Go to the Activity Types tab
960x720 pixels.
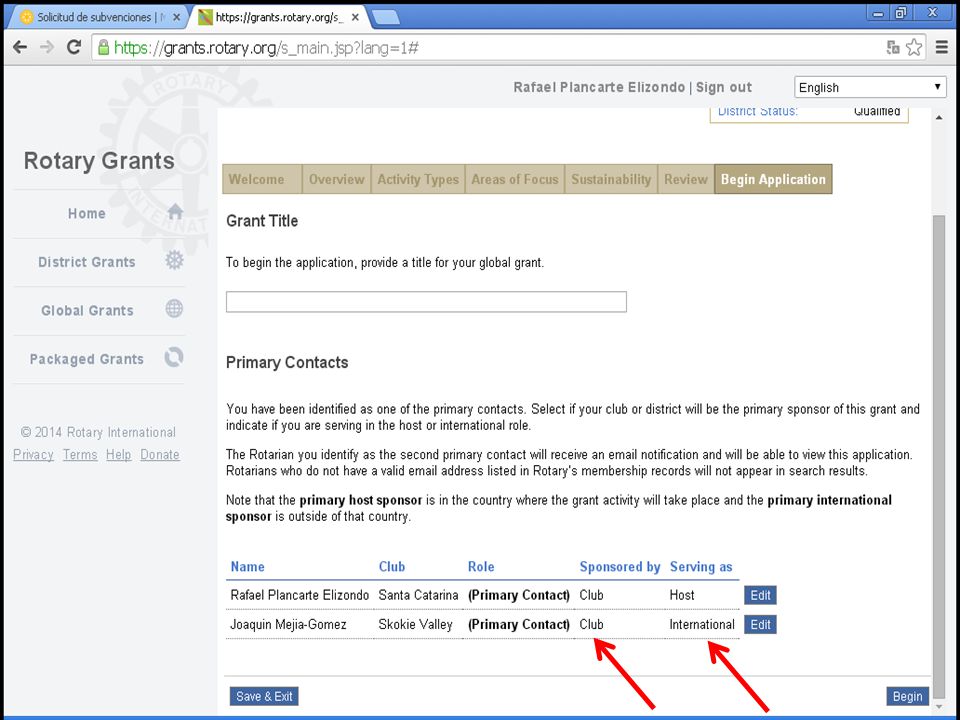tap(418, 179)
